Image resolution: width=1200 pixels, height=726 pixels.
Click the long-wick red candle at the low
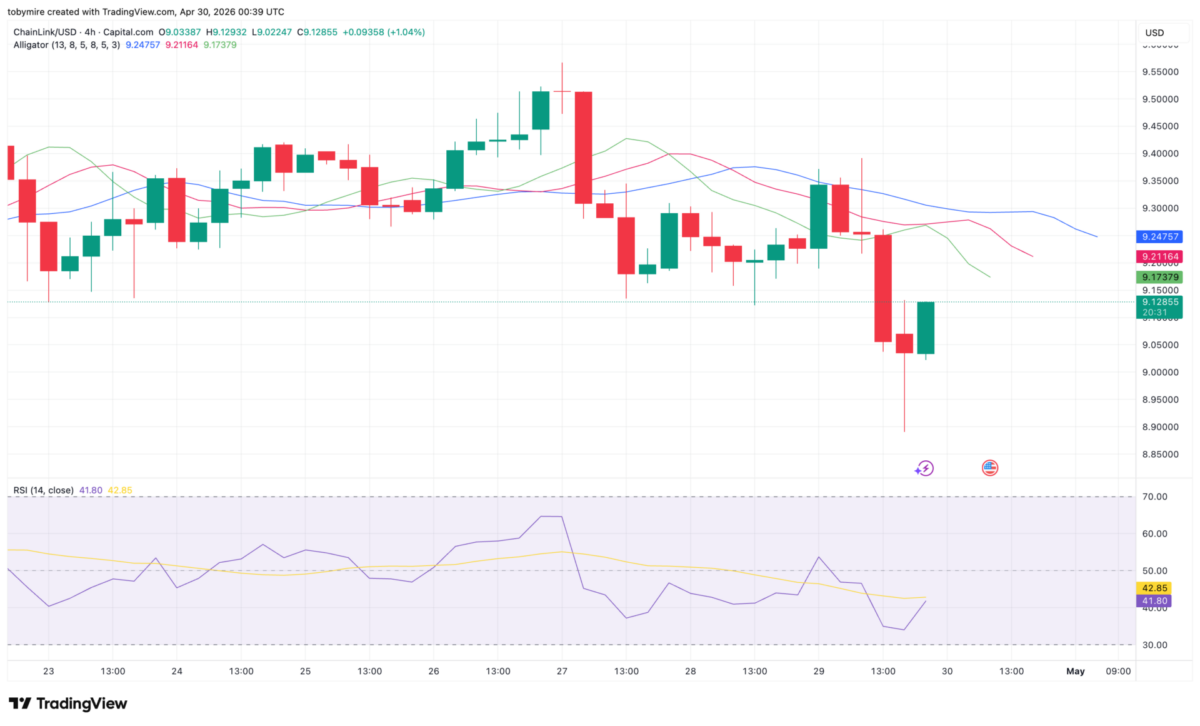[x=904, y=344]
